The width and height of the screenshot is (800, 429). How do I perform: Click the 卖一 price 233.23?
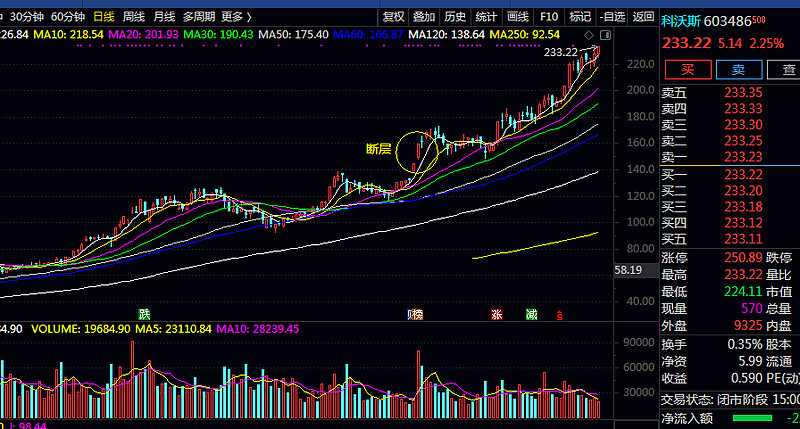743,157
